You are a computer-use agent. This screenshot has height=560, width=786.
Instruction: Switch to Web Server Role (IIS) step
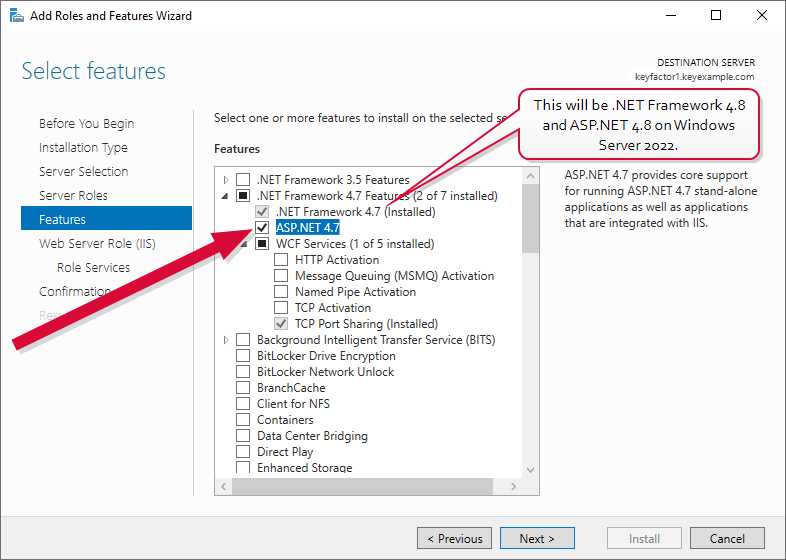[97, 243]
